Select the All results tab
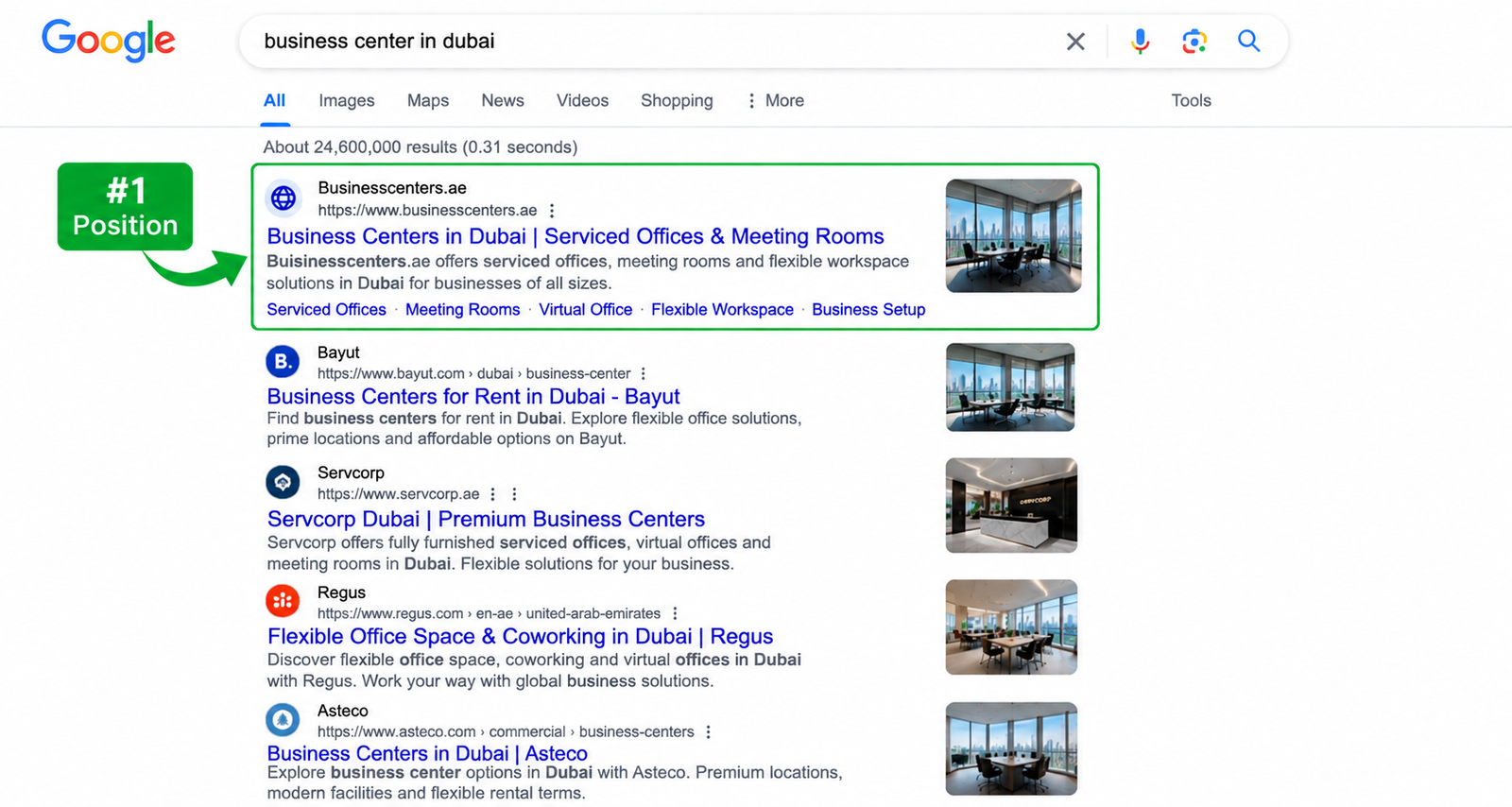This screenshot has height=807, width=1512. pos(275,100)
